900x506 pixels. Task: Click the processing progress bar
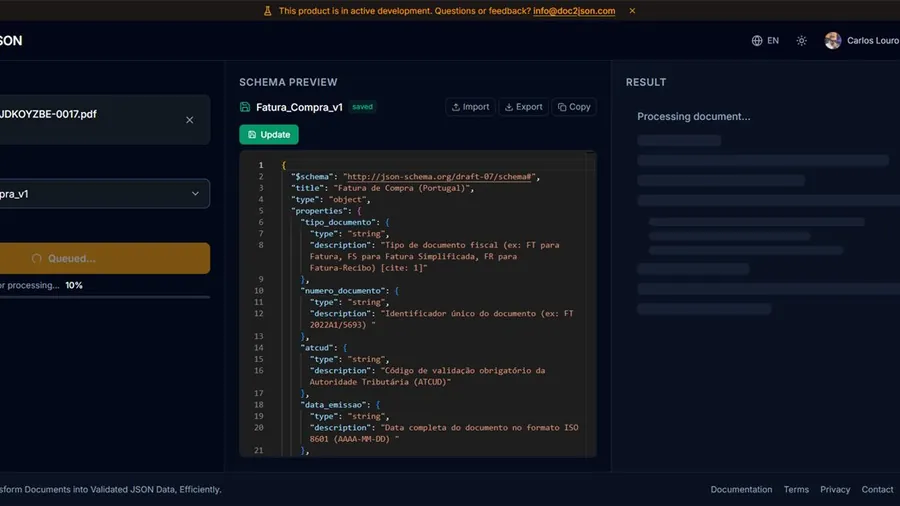104,297
